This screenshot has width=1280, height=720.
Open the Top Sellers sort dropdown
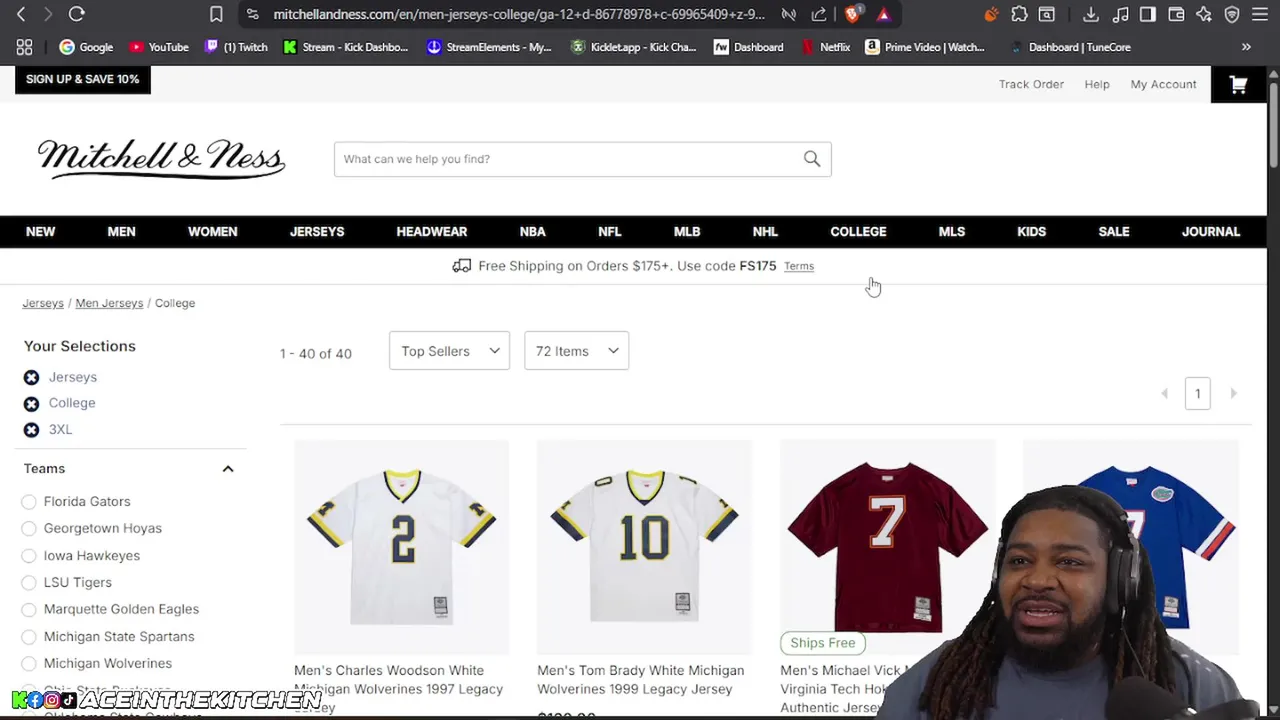(449, 351)
